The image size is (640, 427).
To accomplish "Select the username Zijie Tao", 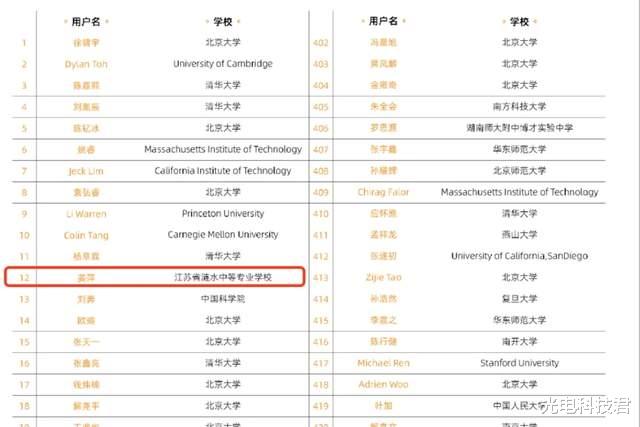I will (383, 278).
